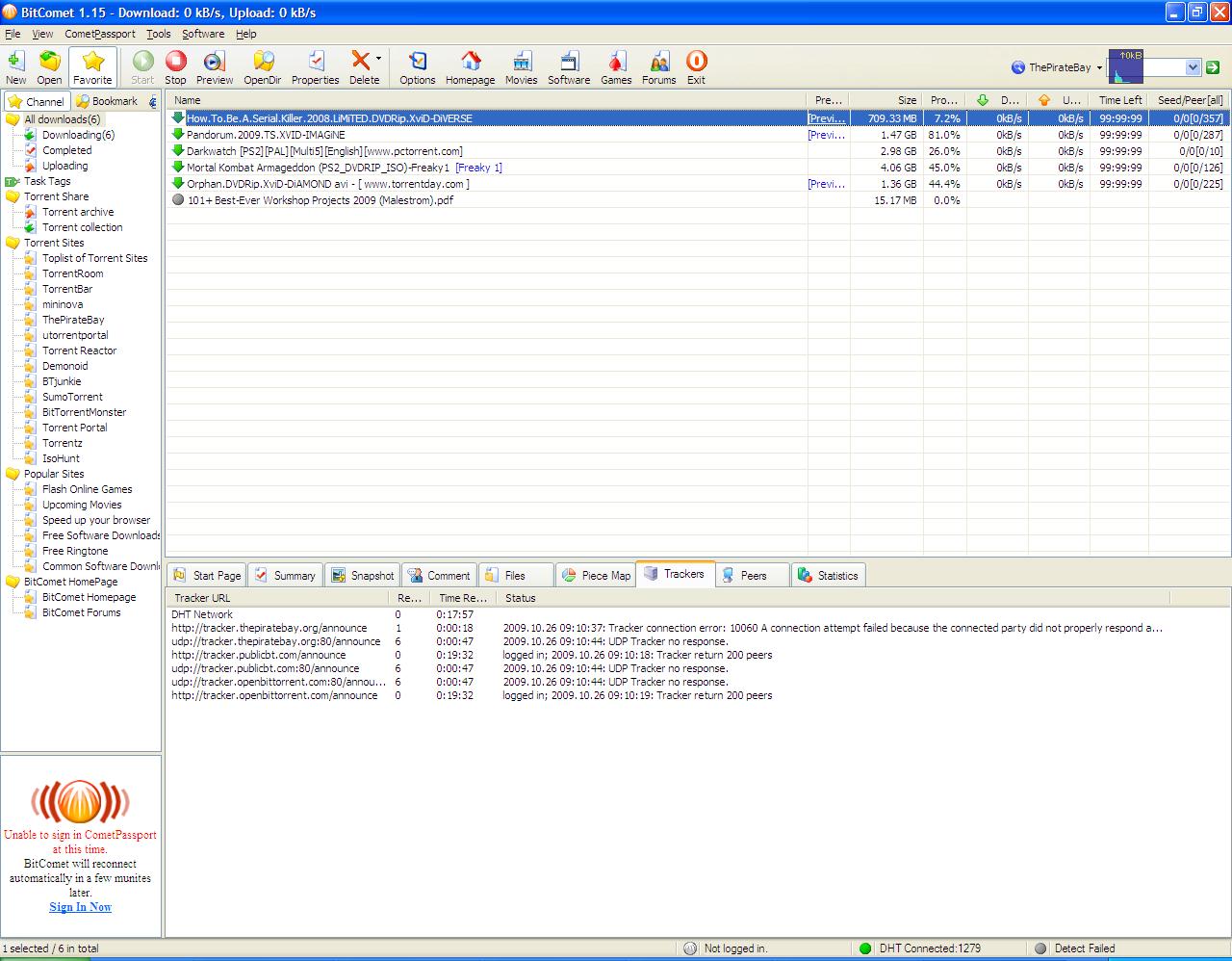Screen dimensions: 1232x961
Task: Collapse the Popular Sites folder
Action: [x=13, y=474]
